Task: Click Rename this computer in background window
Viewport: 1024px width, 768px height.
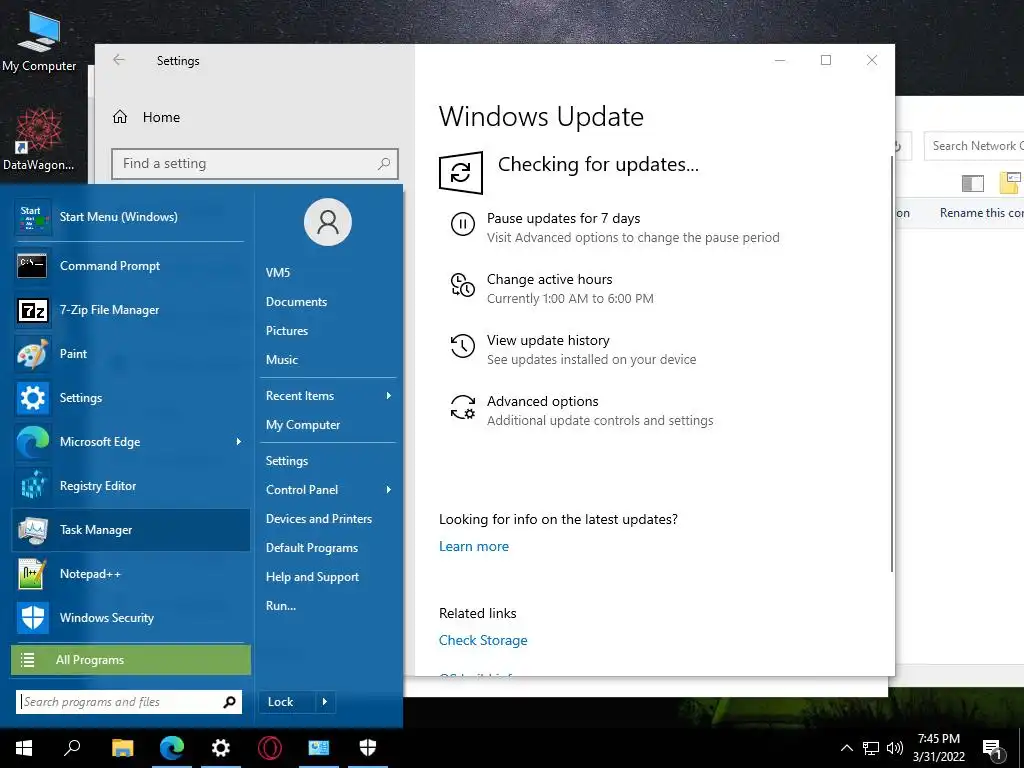Action: 982,213
